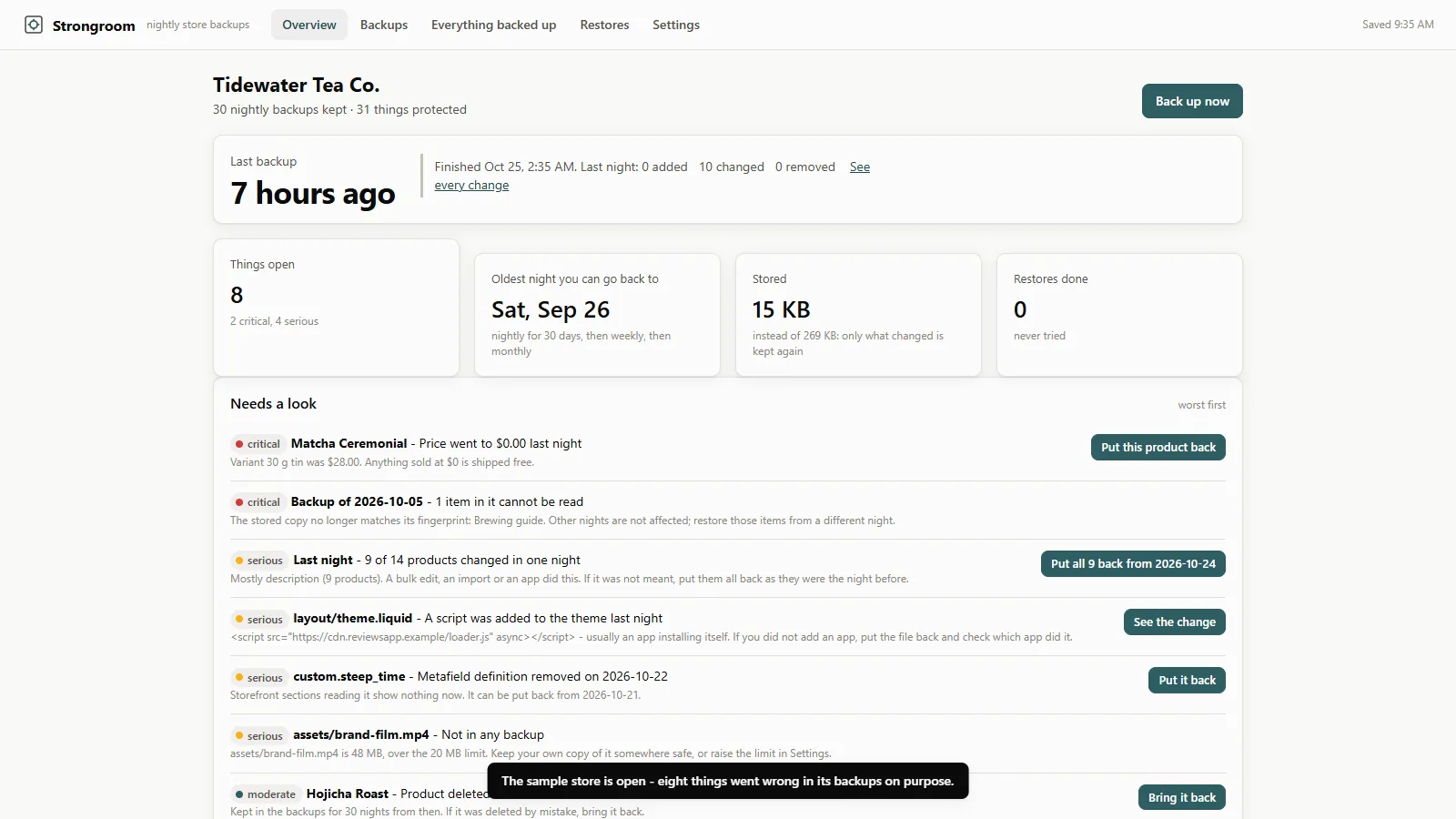Click the assets/brand-film.mp4 item title

361,734
